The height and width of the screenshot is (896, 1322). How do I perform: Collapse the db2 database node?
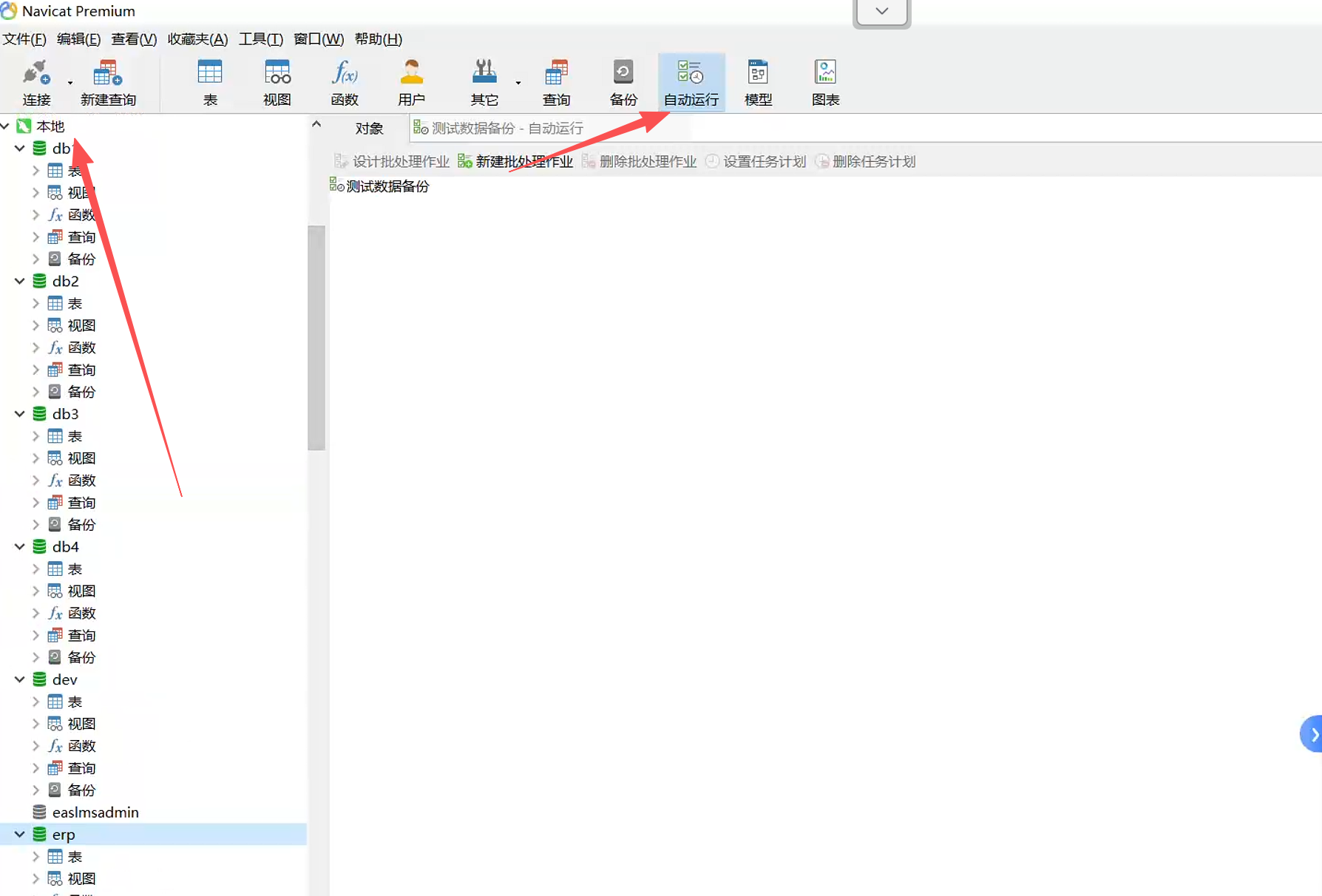(x=20, y=281)
